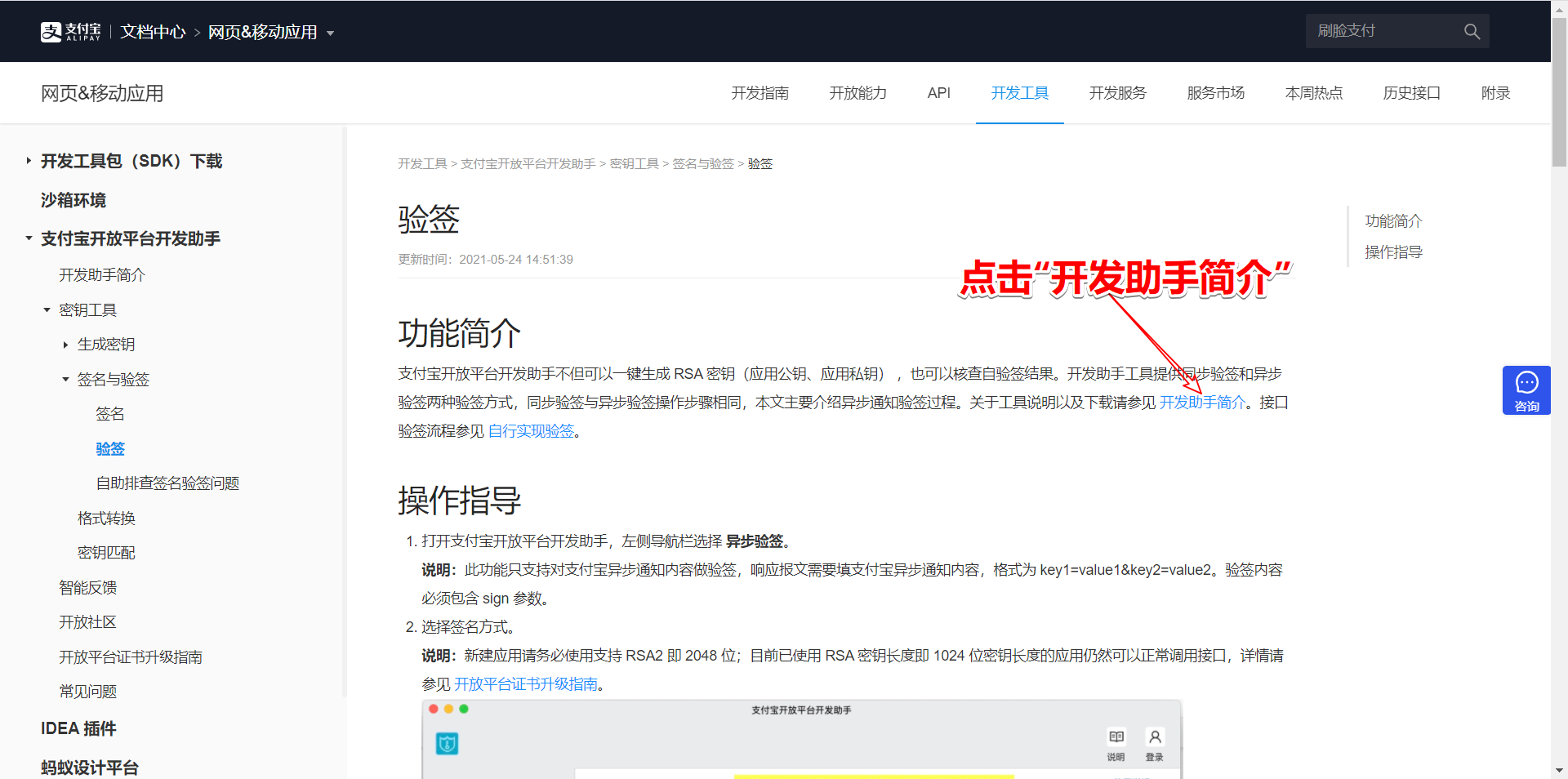
Task: Select the 验签 sidebar item
Action: 110,449
